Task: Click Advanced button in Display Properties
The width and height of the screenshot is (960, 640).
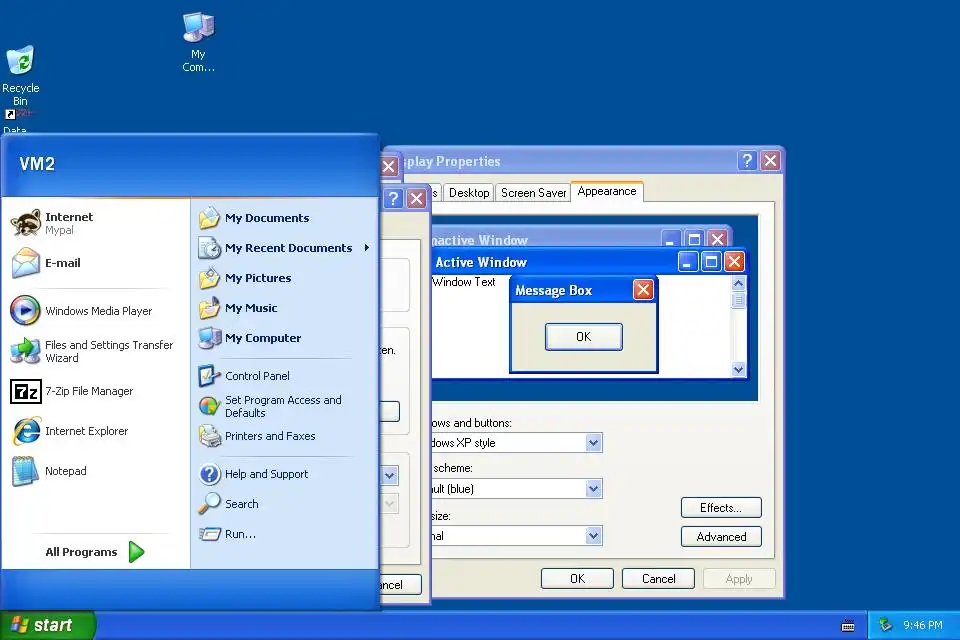Action: 721,536
